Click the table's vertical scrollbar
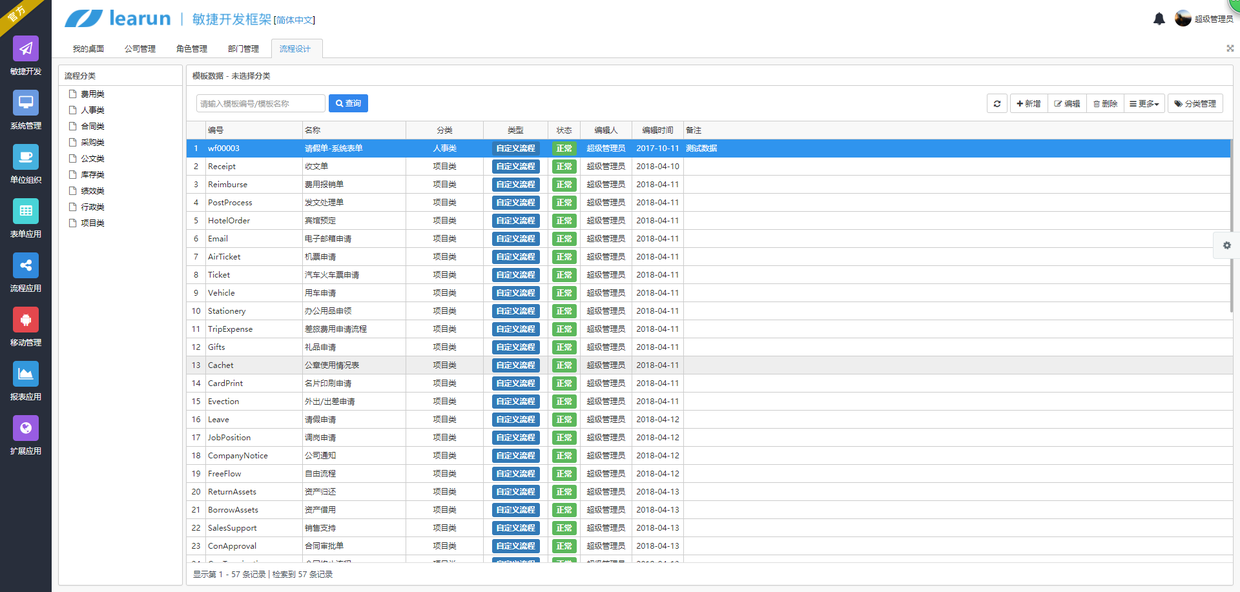Viewport: 1240px width, 592px height. 1231,225
